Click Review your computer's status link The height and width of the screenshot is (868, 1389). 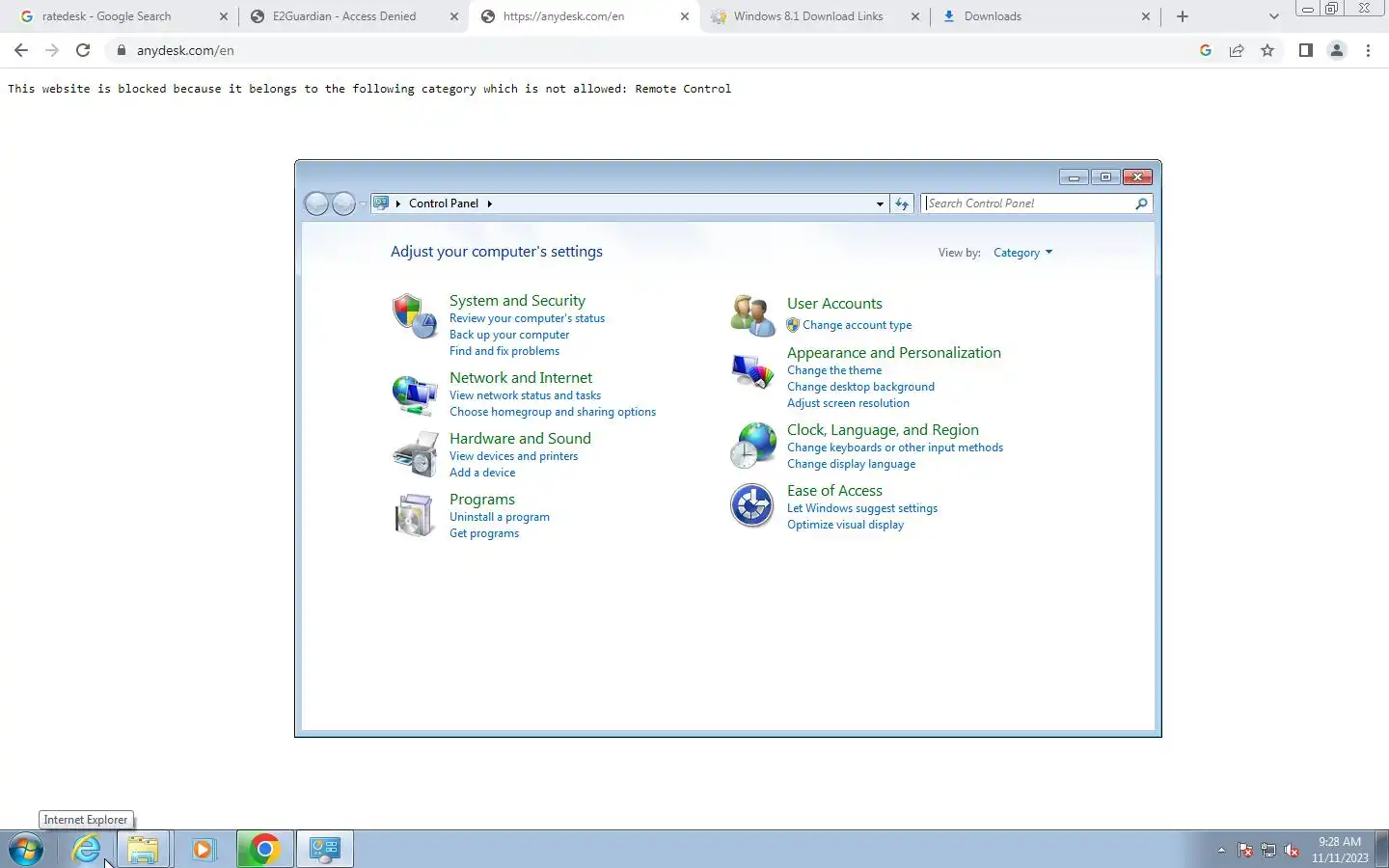527,318
